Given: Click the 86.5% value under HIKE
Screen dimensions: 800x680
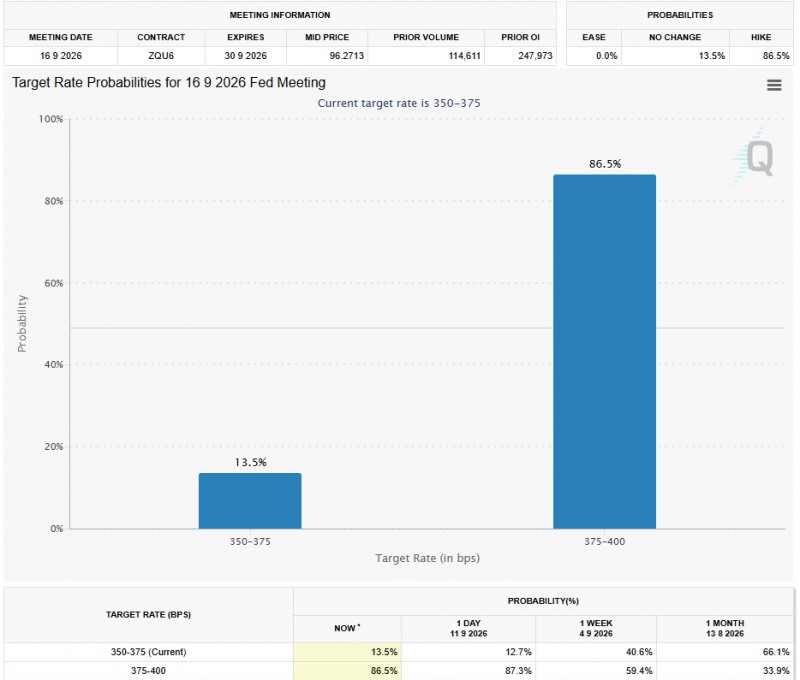Looking at the screenshot, I should [x=776, y=56].
